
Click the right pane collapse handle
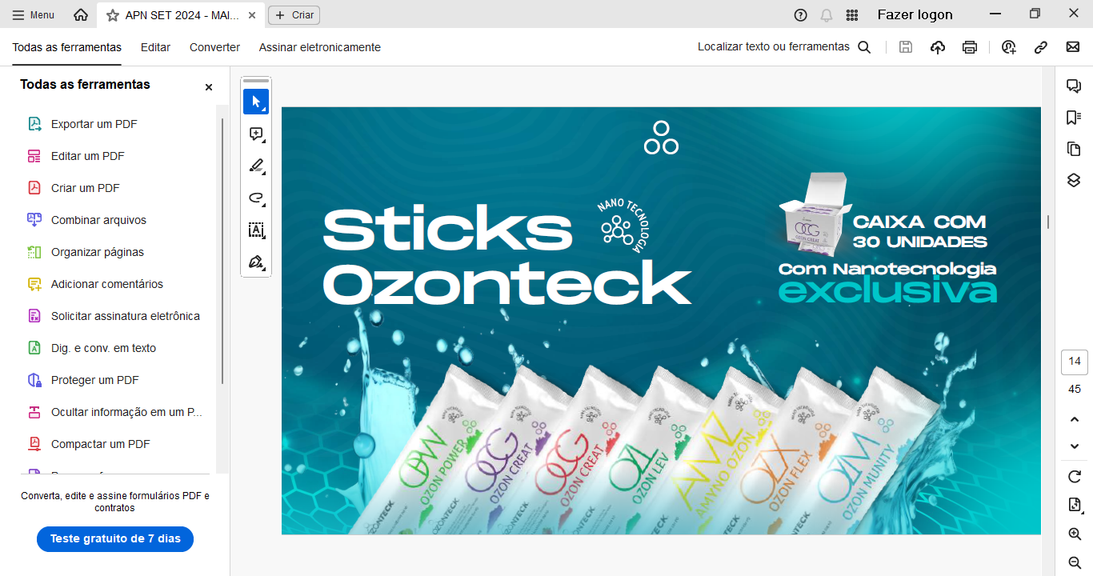[1048, 222]
